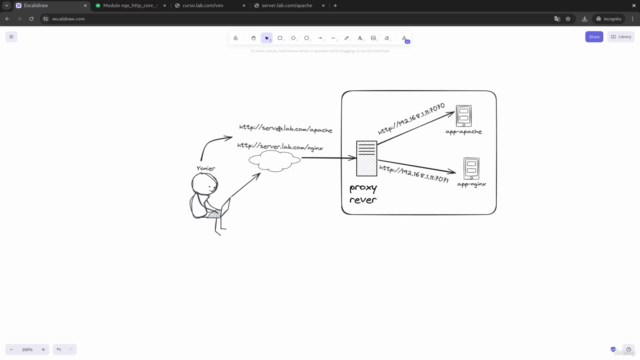Screen dimensions: 640x360
Task: Click the Incognito indicator
Action: point(609,19)
